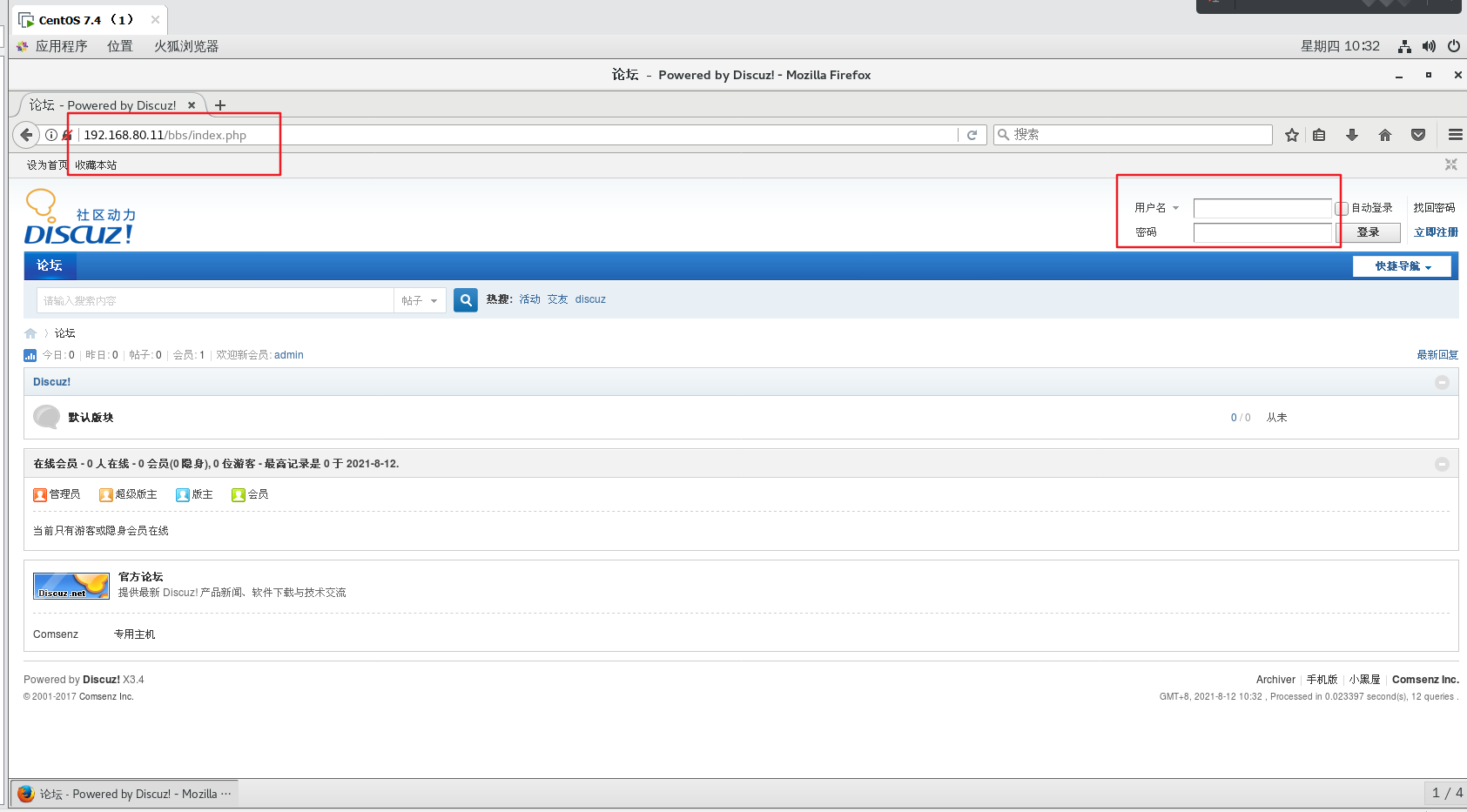Click the 1 / 4 workspace switcher
1467x812 pixels.
[x=1447, y=793]
